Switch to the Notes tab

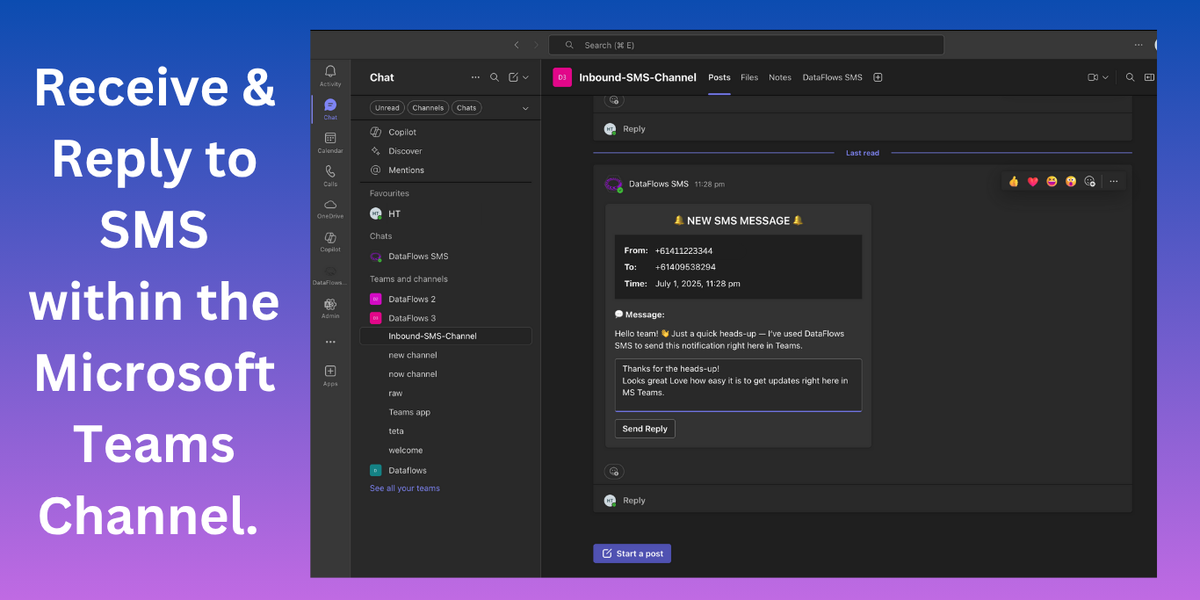pyautogui.click(x=780, y=77)
